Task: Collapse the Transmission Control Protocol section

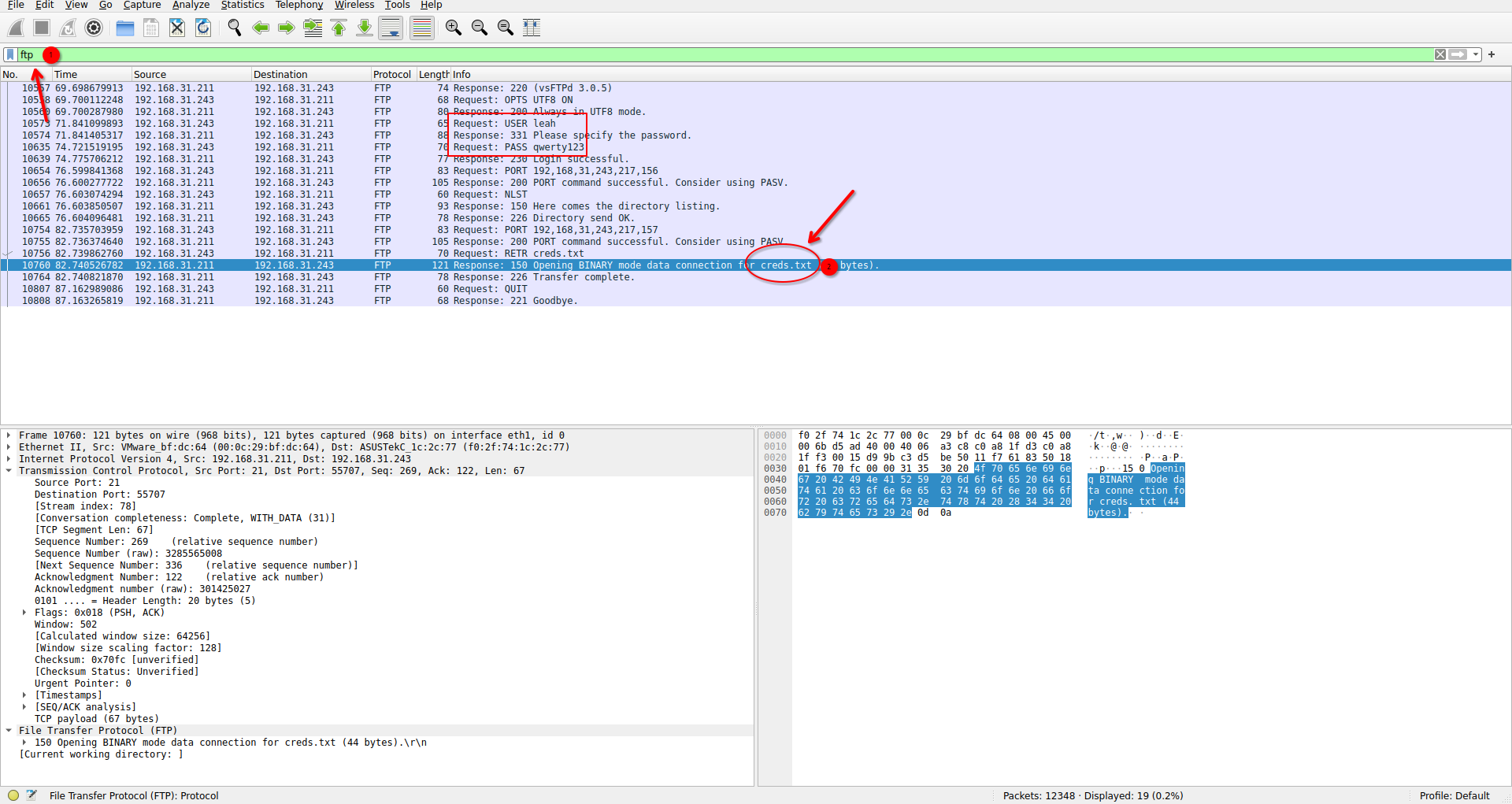Action: pyautogui.click(x=9, y=471)
